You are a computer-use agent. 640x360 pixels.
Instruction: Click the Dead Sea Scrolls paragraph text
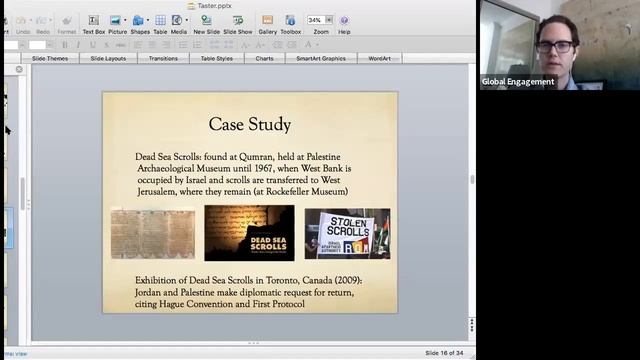tap(243, 174)
